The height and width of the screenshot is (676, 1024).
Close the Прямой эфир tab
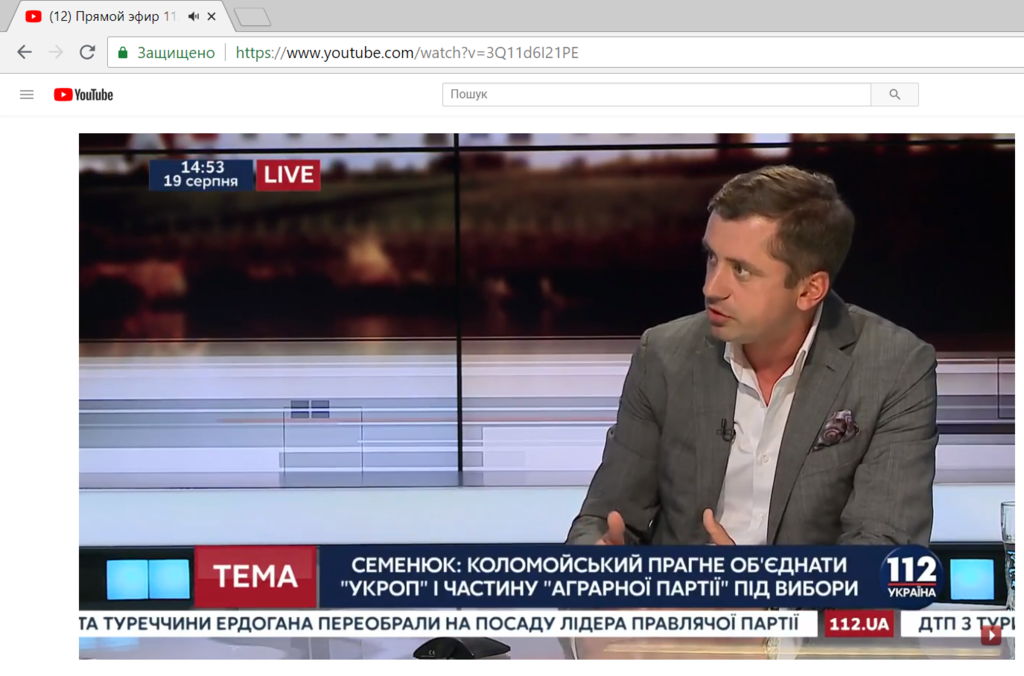212,17
